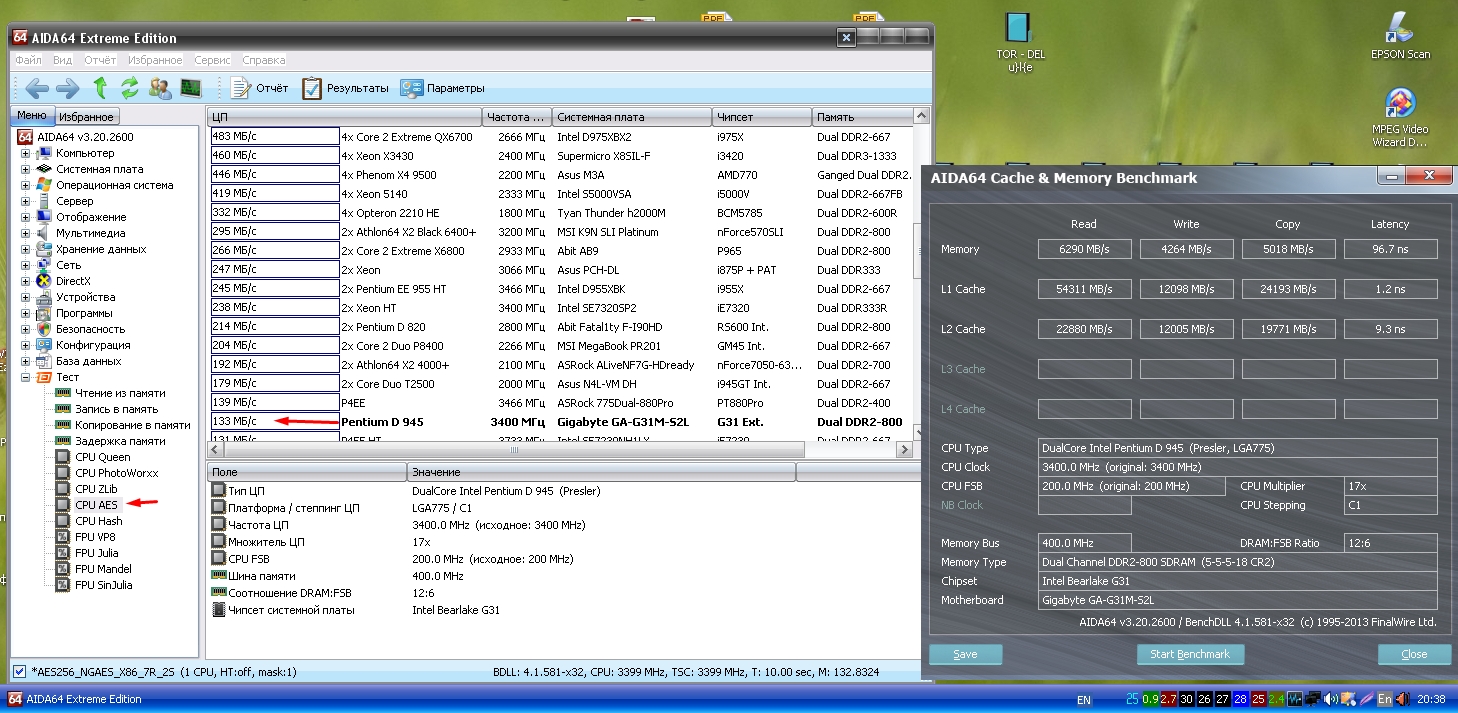Viewport: 1458px width, 713px height.
Task: Click the Memory Read 6290 MB/s field
Action: 1084,249
